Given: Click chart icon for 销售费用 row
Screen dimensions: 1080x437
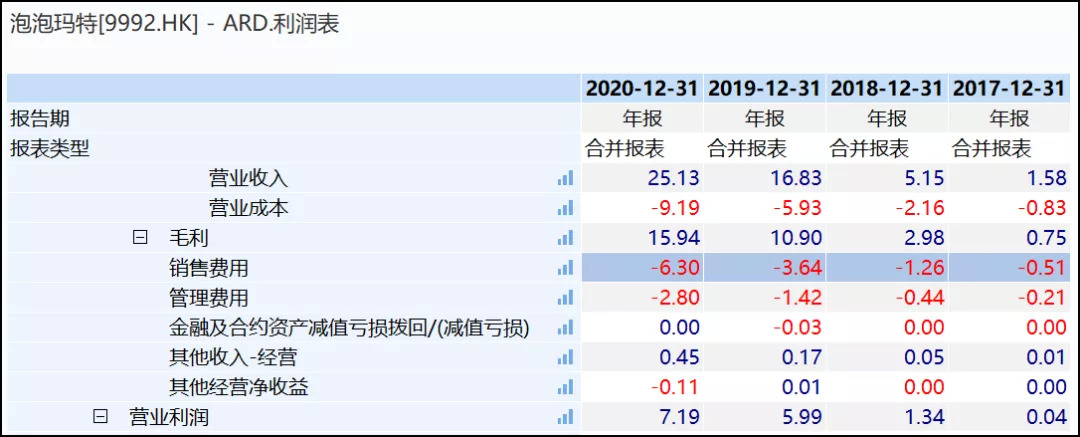Looking at the screenshot, I should [x=566, y=268].
